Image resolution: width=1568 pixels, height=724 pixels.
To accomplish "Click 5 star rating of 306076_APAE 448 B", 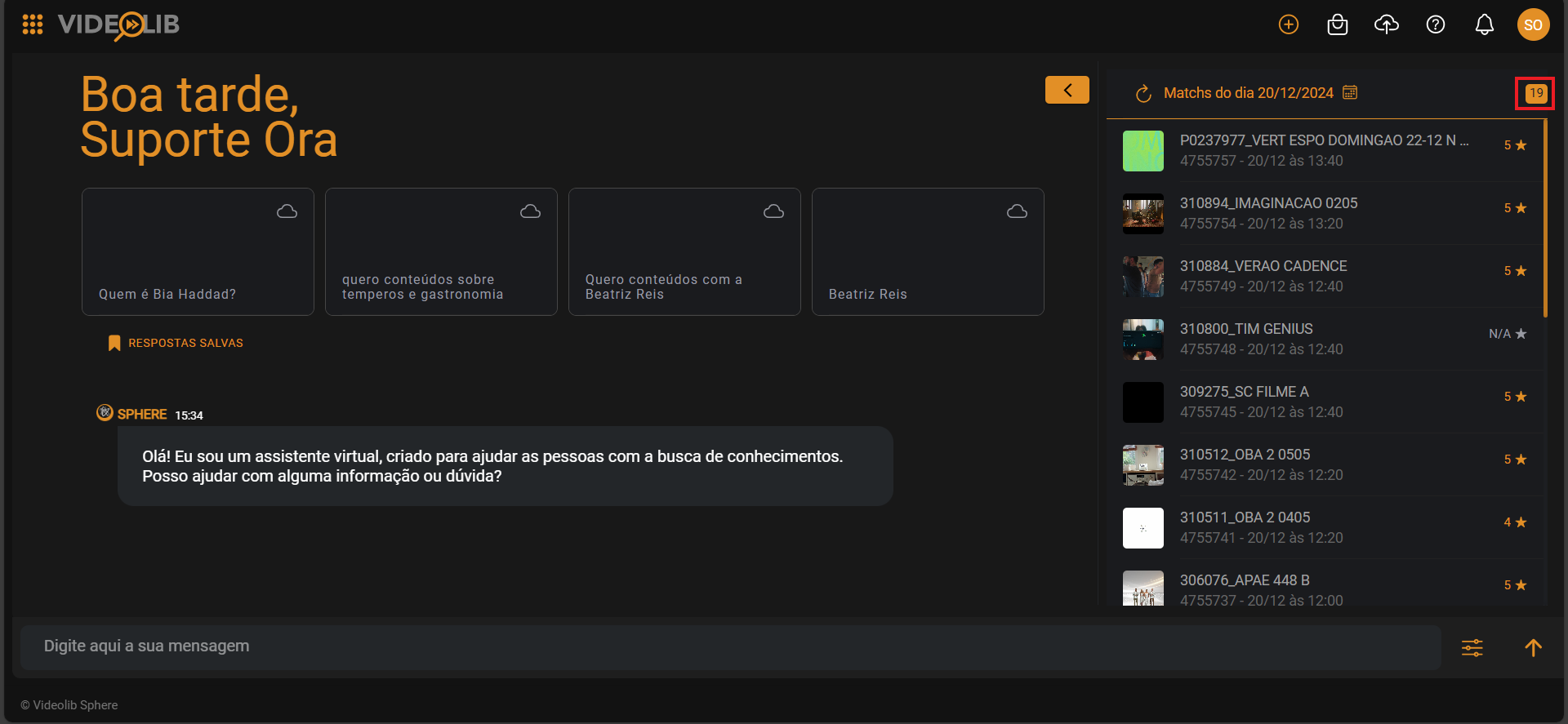I will [1515, 585].
